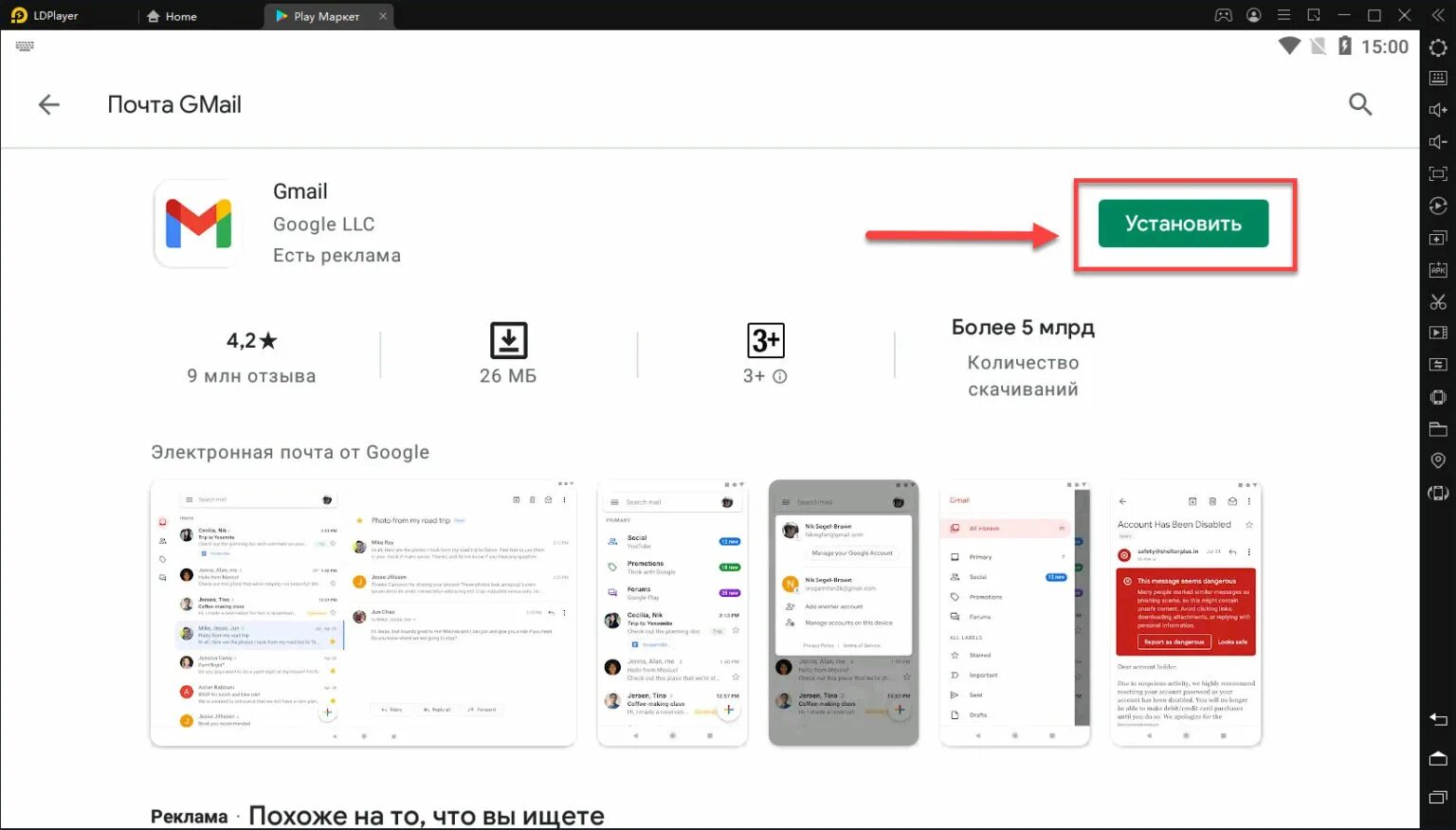
Task: Open LDPlayer settings gear icon
Action: point(1438,47)
